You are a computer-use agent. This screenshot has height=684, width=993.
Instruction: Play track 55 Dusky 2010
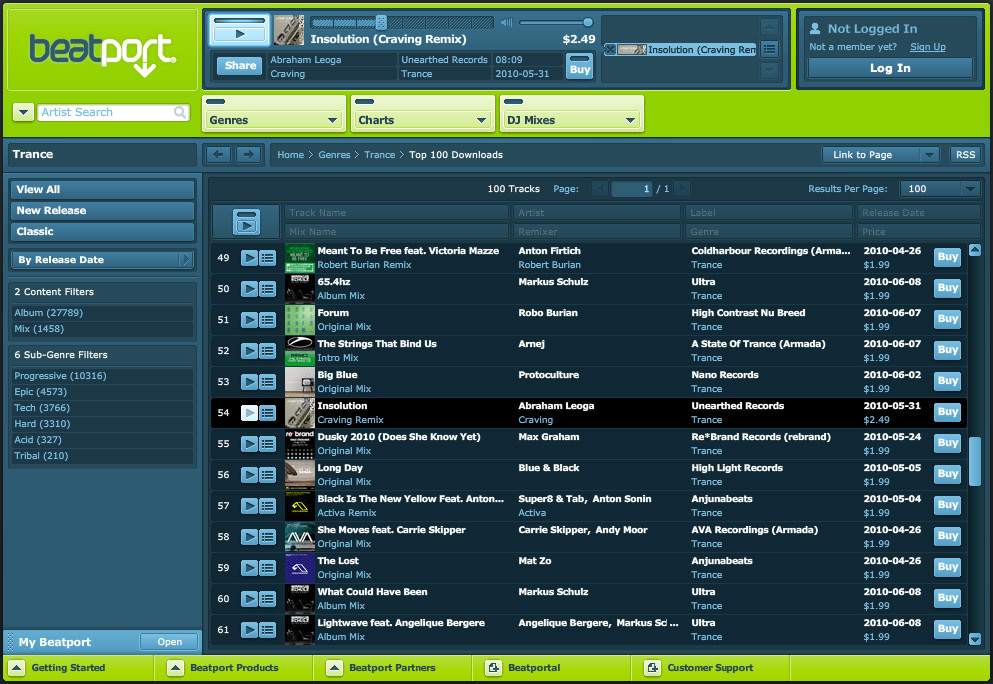pyautogui.click(x=250, y=444)
